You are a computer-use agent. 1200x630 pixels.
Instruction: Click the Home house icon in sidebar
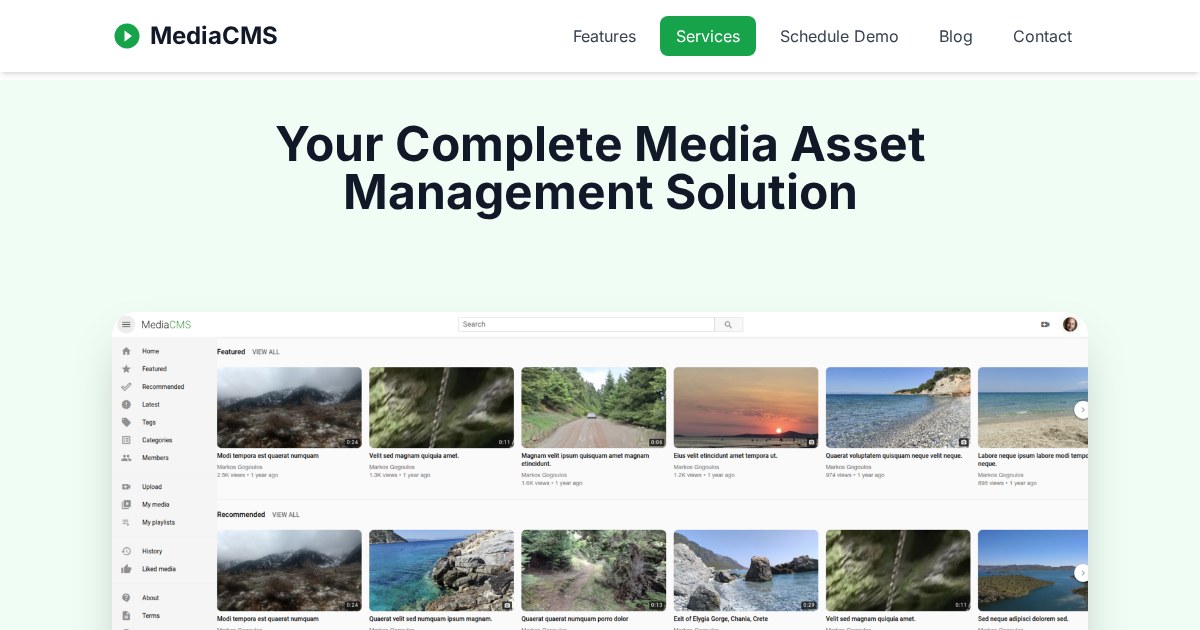[126, 351]
